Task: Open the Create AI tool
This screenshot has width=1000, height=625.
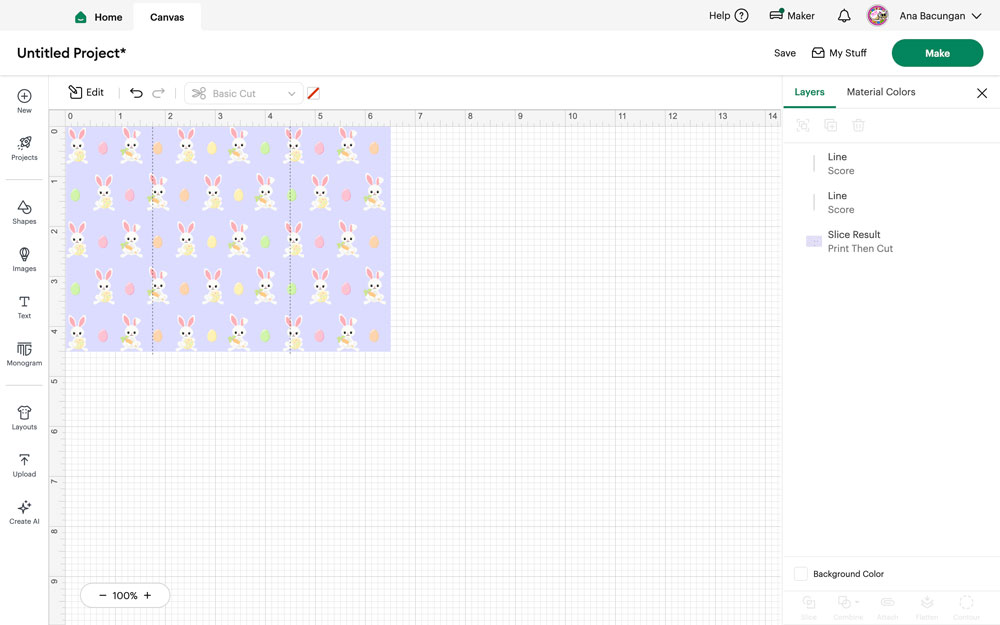Action: click(24, 512)
